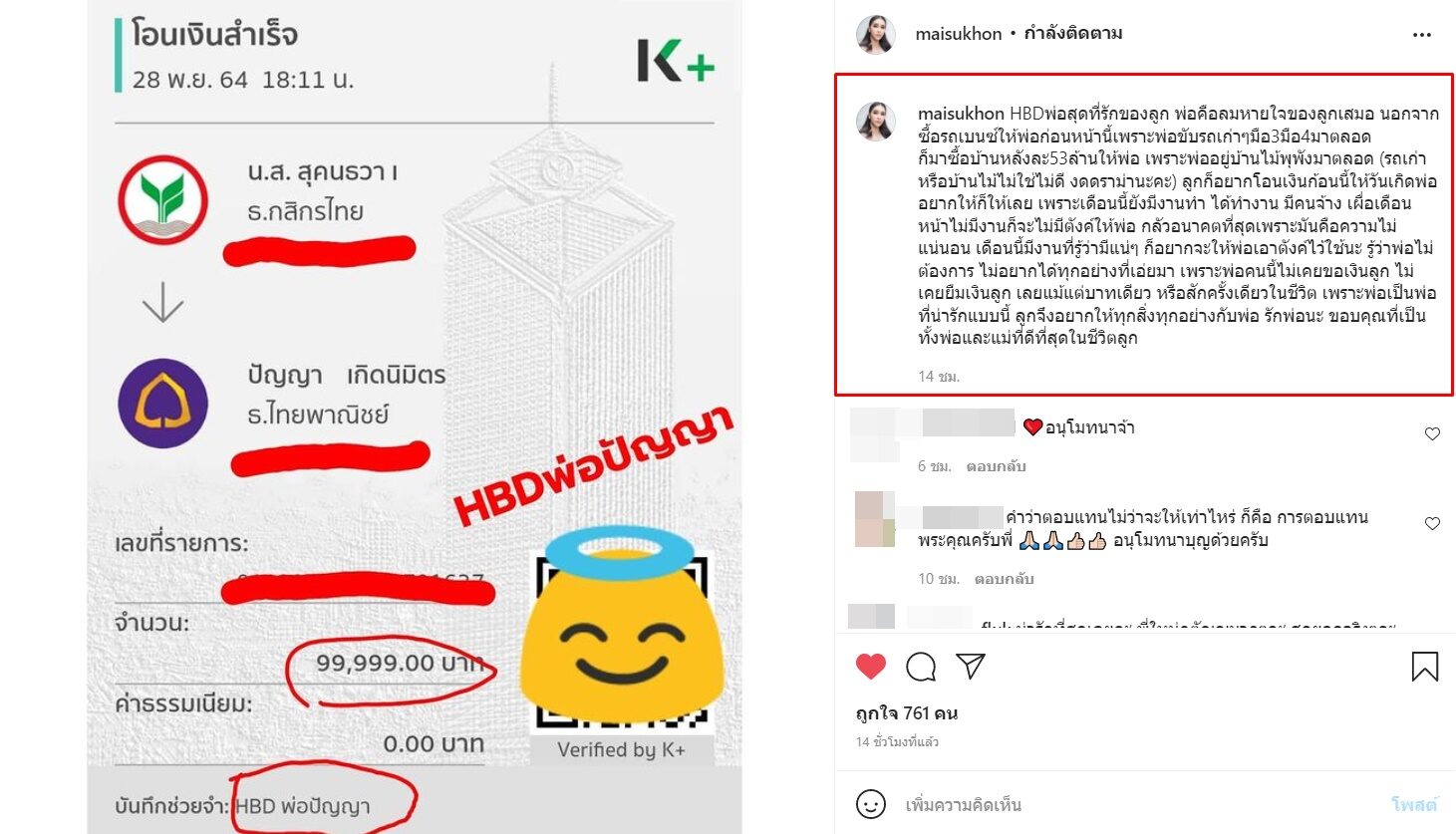Open the ถูกใจ 761 คน likes list
This screenshot has height=834, width=1456.
pyautogui.click(x=907, y=713)
